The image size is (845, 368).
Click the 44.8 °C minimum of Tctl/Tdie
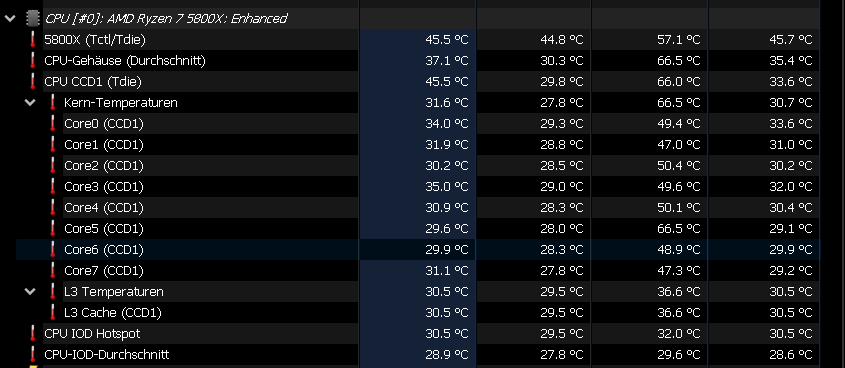(562, 39)
